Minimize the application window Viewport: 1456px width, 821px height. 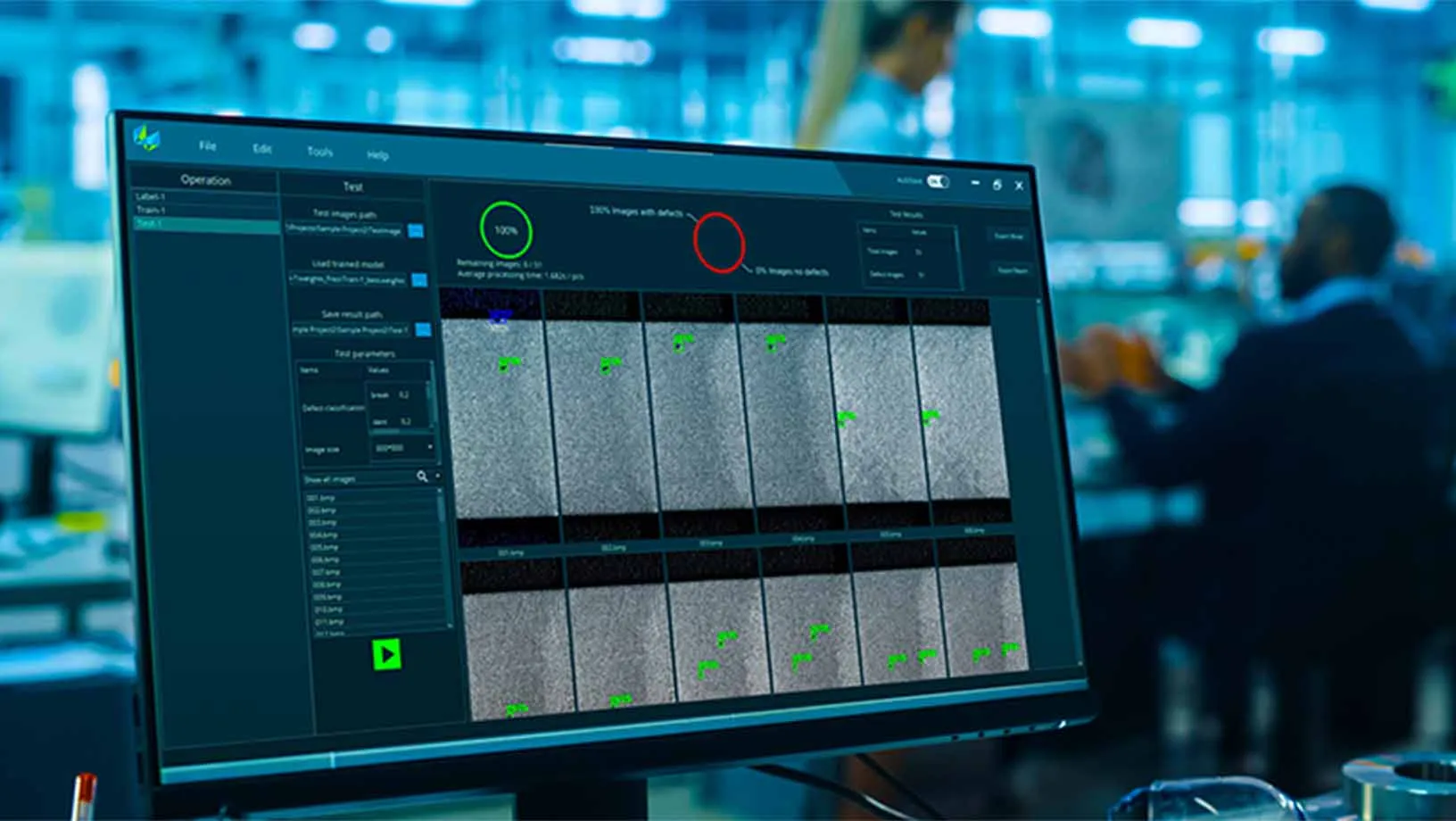(975, 183)
